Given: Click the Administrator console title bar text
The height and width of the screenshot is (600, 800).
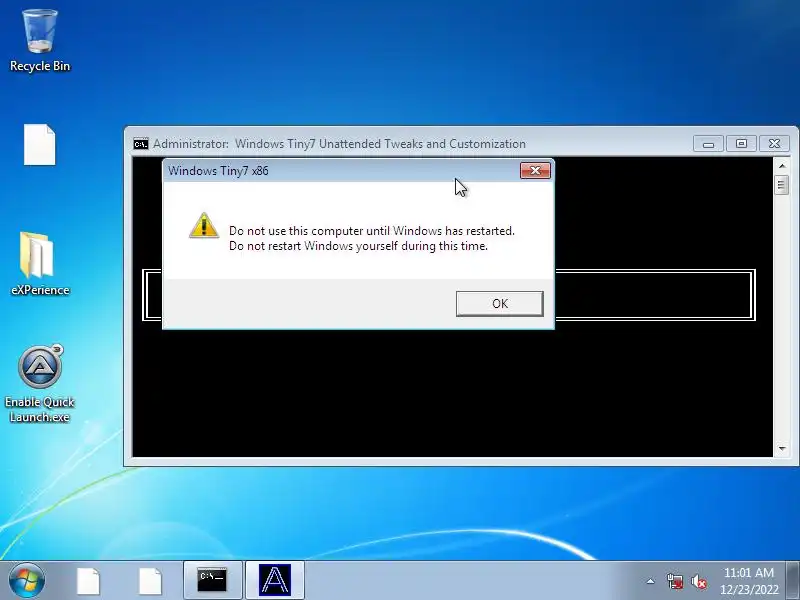Looking at the screenshot, I should click(x=339, y=144).
